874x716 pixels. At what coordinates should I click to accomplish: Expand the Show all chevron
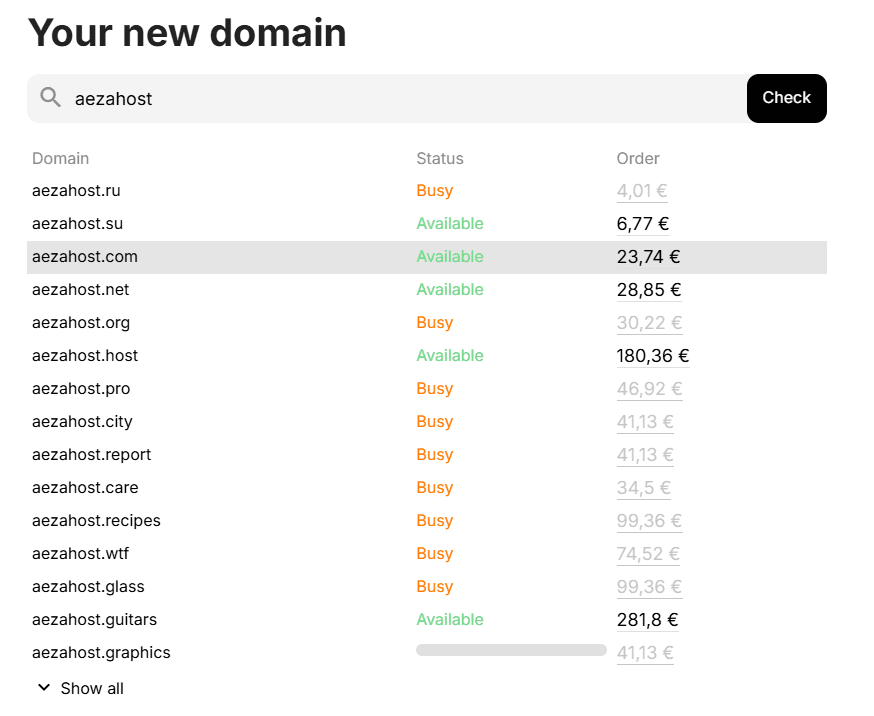pos(44,688)
